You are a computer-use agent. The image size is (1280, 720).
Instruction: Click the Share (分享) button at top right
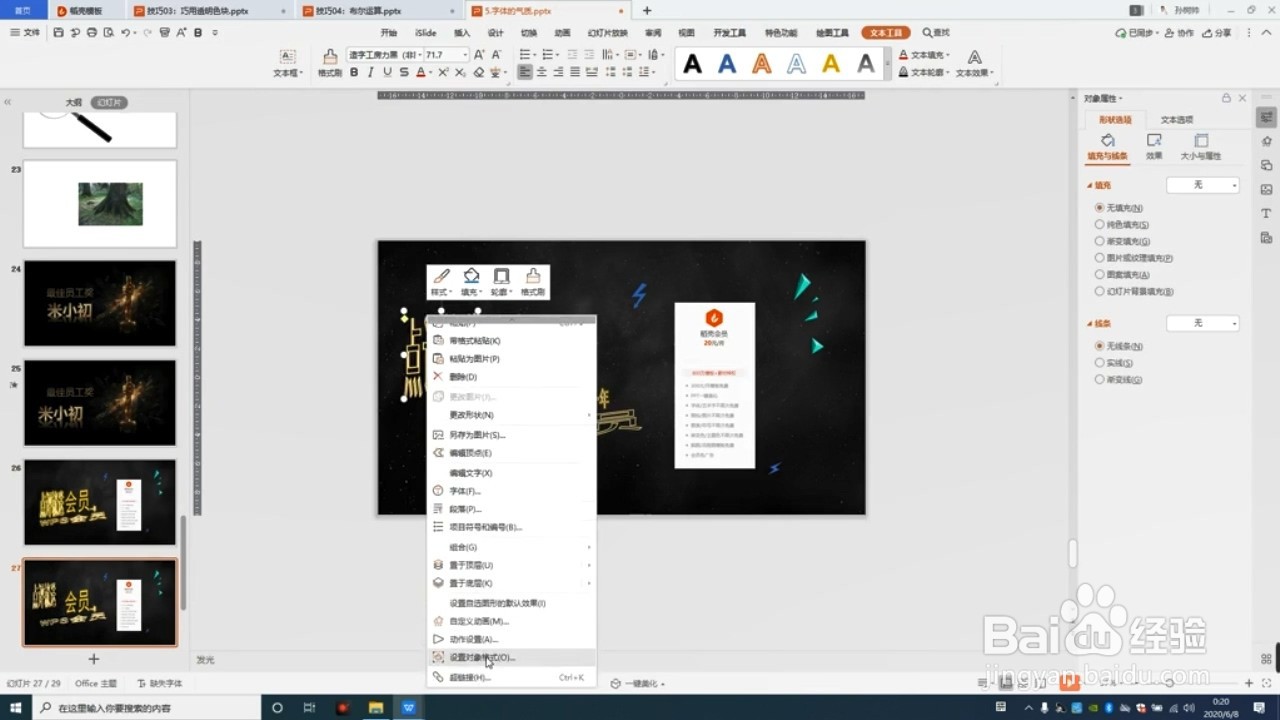coord(1218,33)
